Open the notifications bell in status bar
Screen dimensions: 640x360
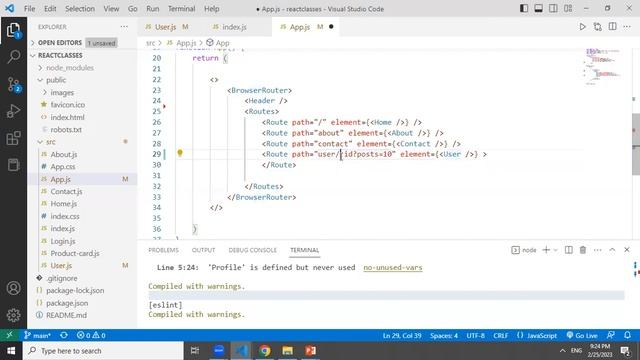[x=627, y=335]
